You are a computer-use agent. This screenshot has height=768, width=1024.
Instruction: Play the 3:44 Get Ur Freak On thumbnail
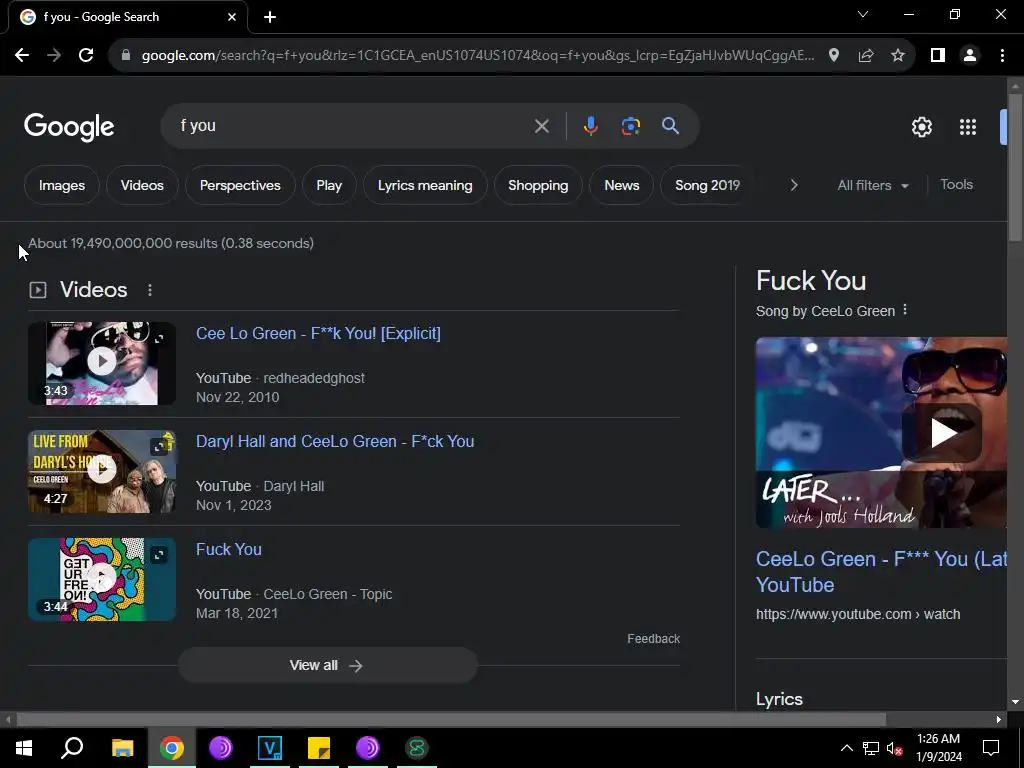tap(102, 577)
